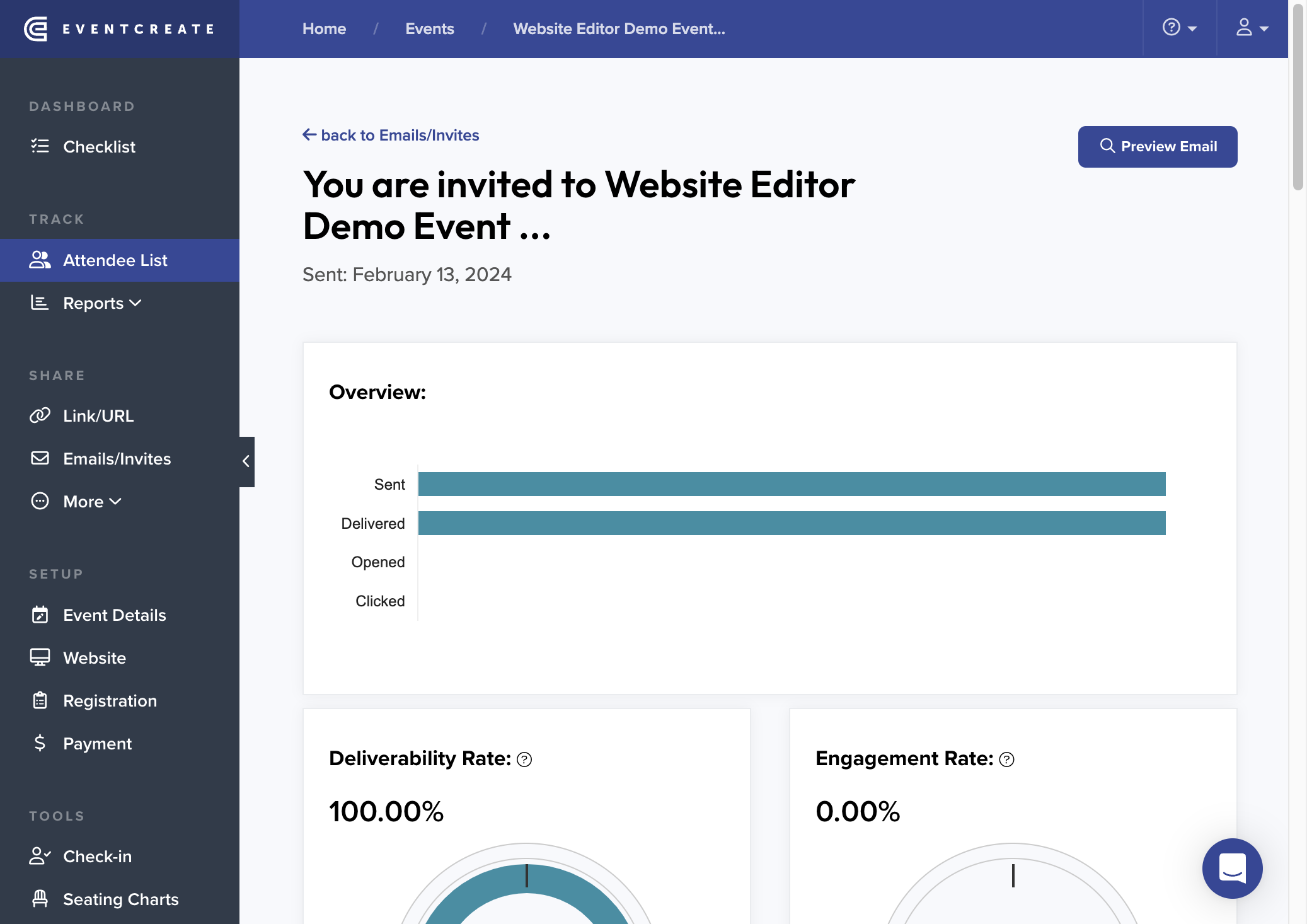Click the Link/URL chain icon

click(x=40, y=415)
